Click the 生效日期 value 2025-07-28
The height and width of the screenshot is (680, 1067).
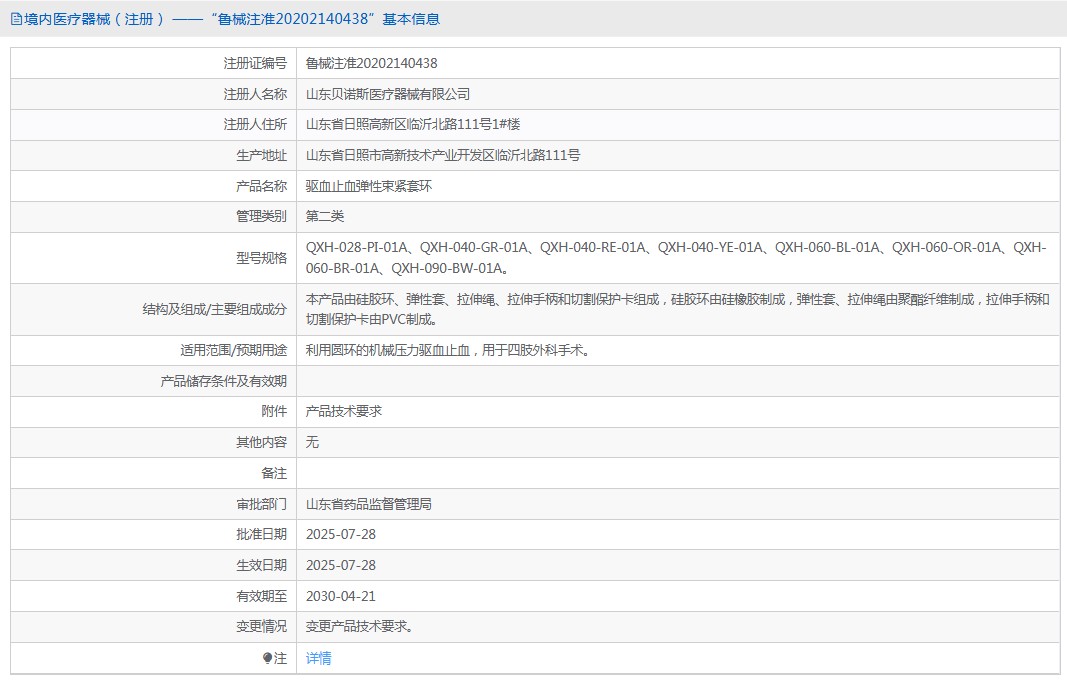click(340, 566)
